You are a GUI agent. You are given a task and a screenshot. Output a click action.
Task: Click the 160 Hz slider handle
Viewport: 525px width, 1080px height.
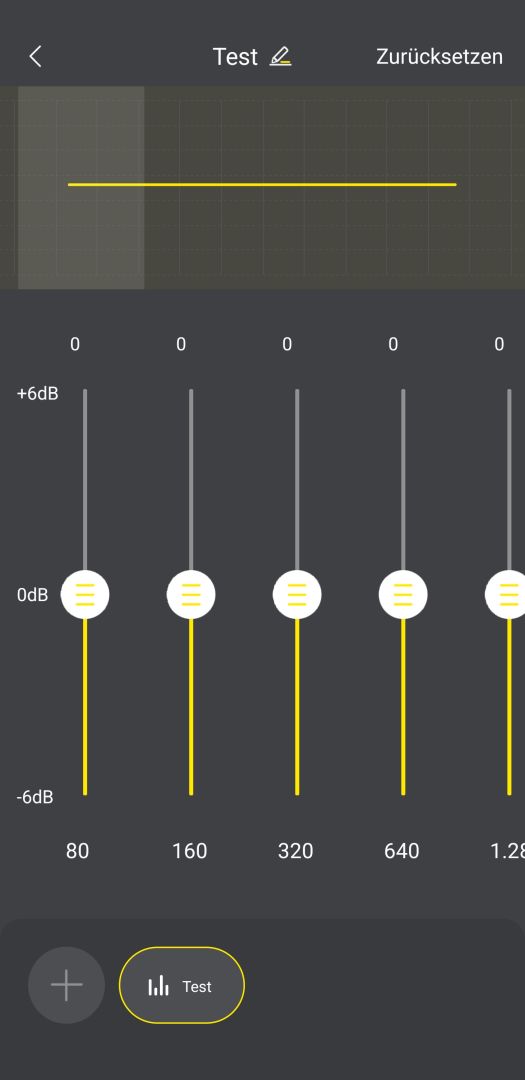[191, 594]
